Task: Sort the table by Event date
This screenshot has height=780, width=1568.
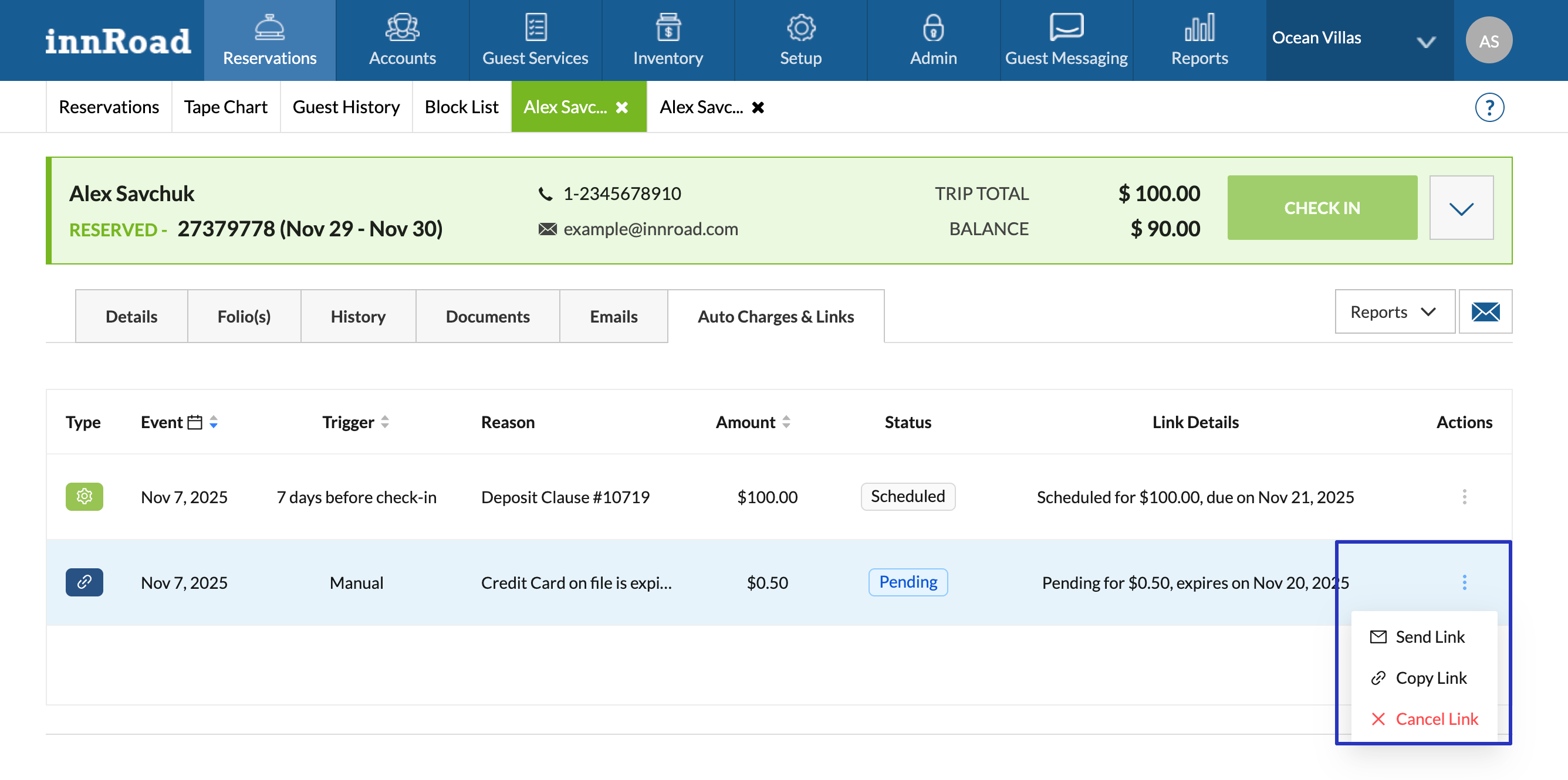Action: 213,422
